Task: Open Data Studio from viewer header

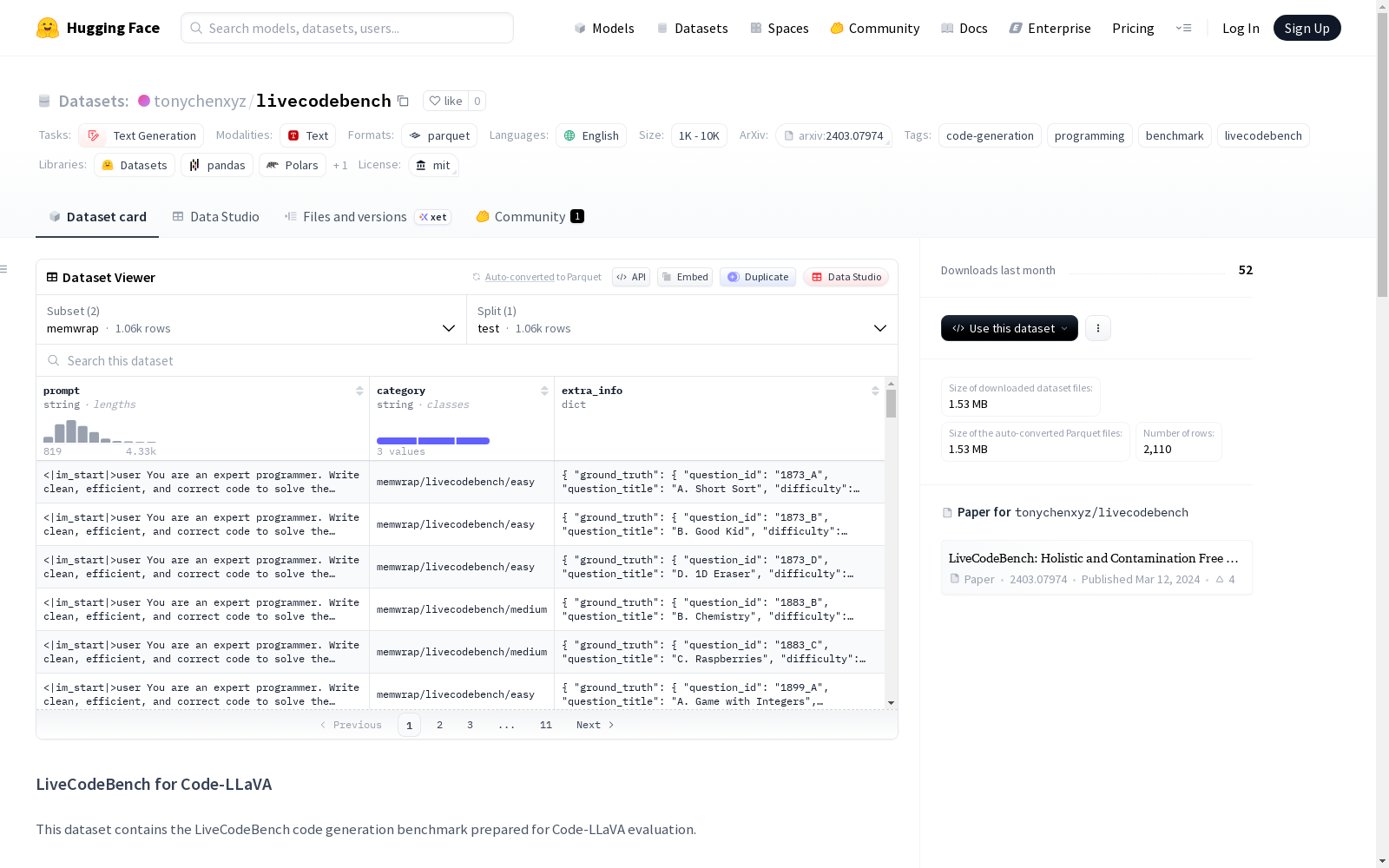Action: click(846, 277)
